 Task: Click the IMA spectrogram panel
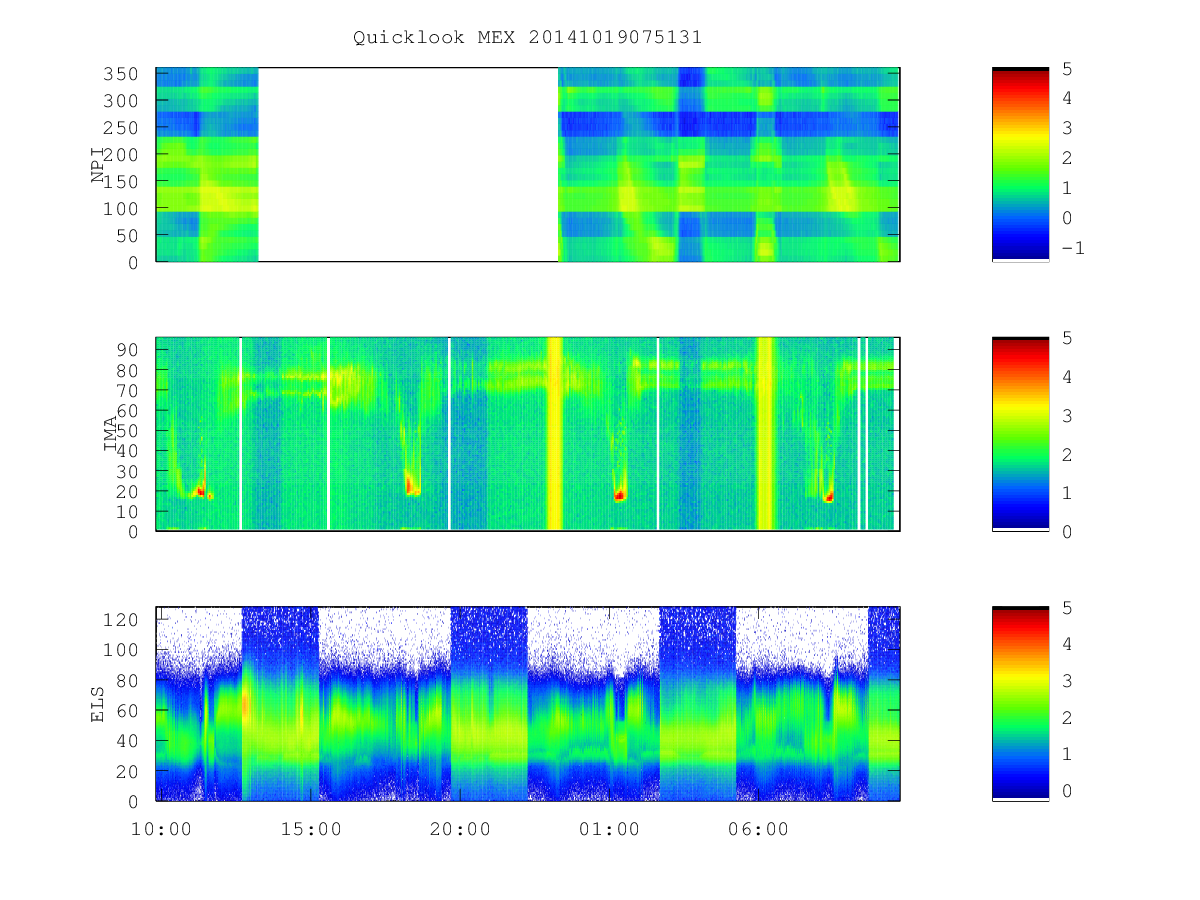coord(528,433)
